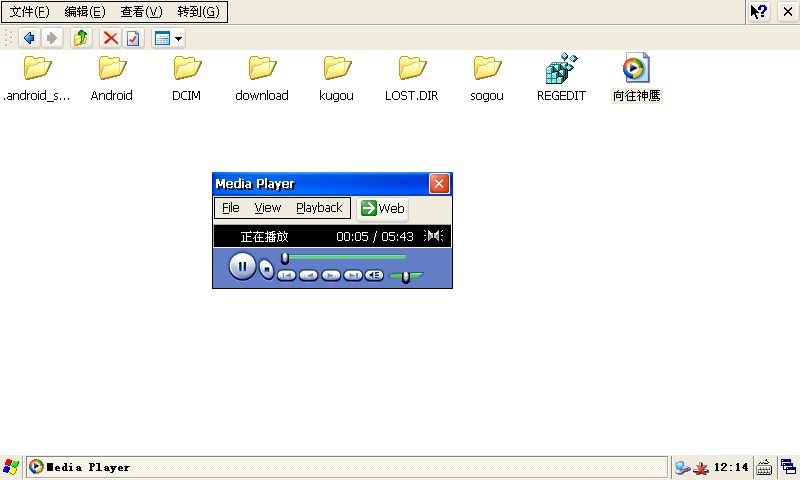Click the red star tray icon

pos(701,467)
